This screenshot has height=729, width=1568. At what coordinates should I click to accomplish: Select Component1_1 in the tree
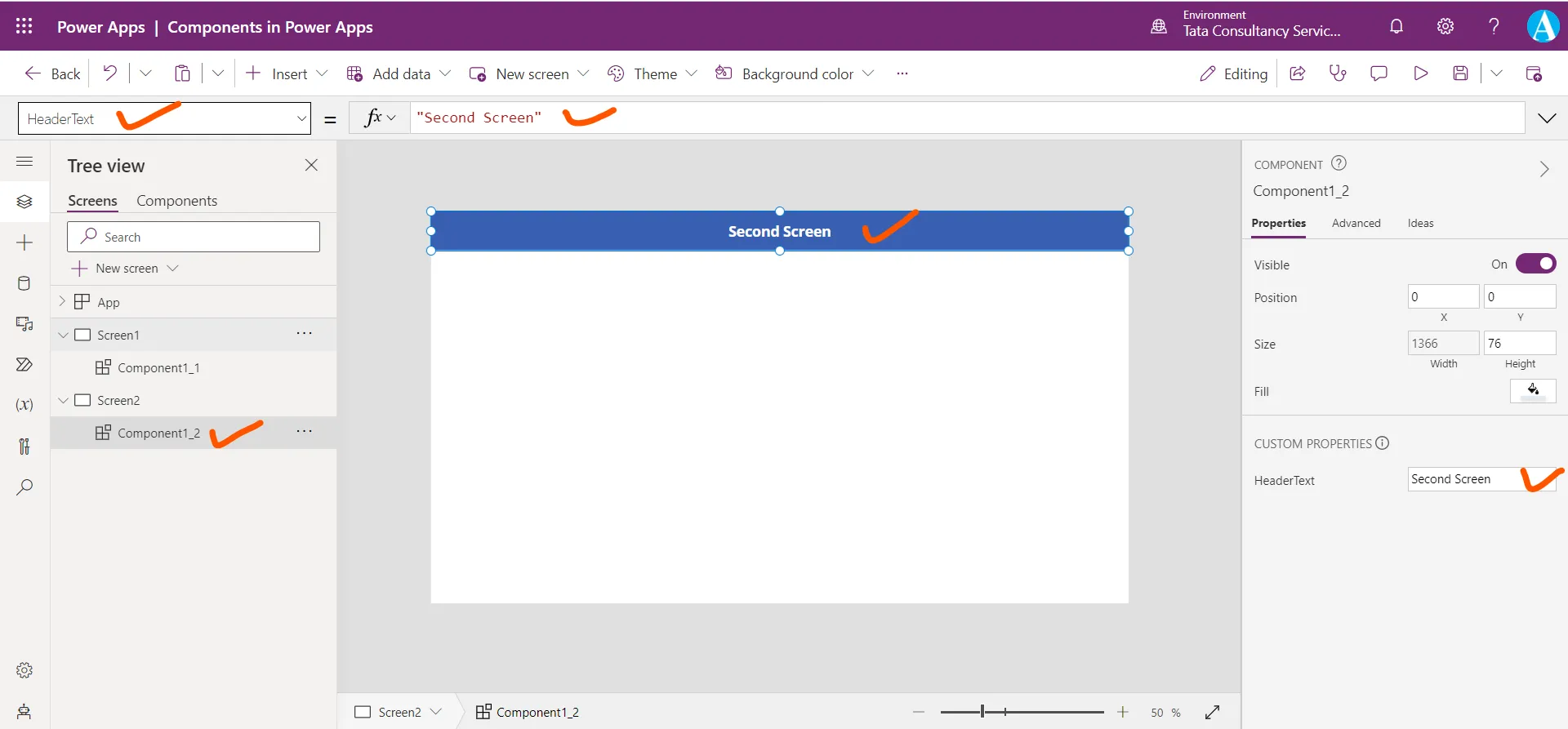pos(158,367)
